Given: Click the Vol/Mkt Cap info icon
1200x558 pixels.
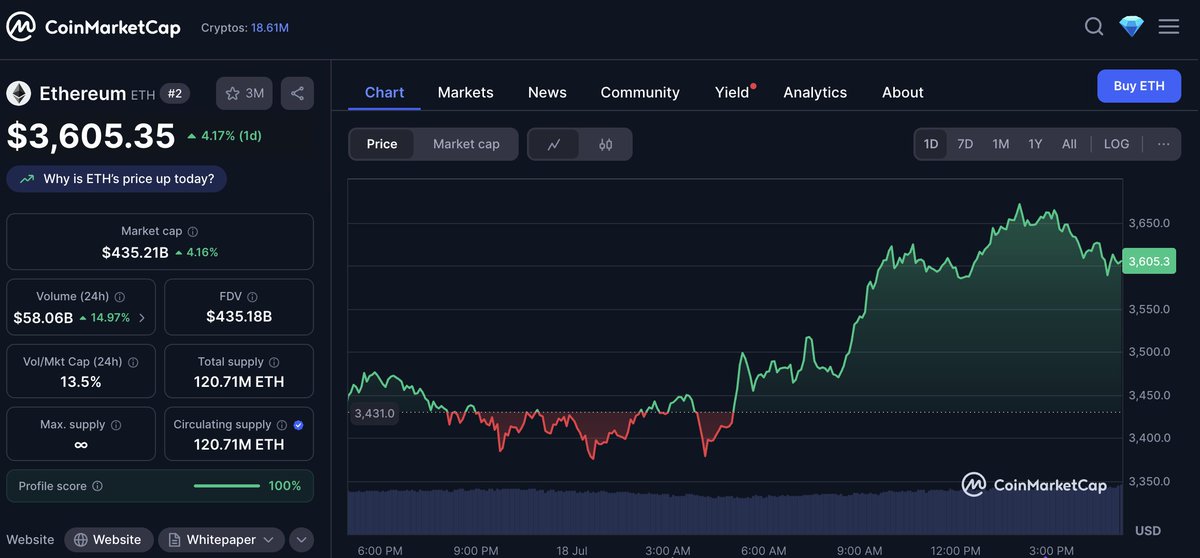Looking at the screenshot, I should 134,362.
